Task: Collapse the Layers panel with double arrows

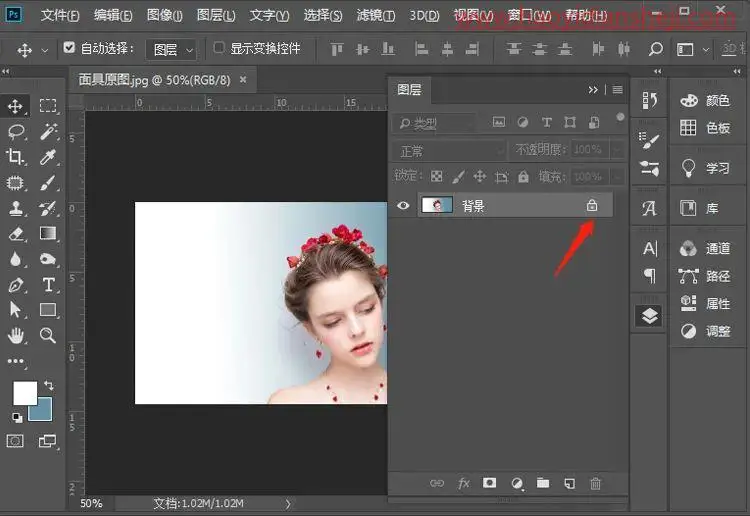Action: (x=593, y=89)
